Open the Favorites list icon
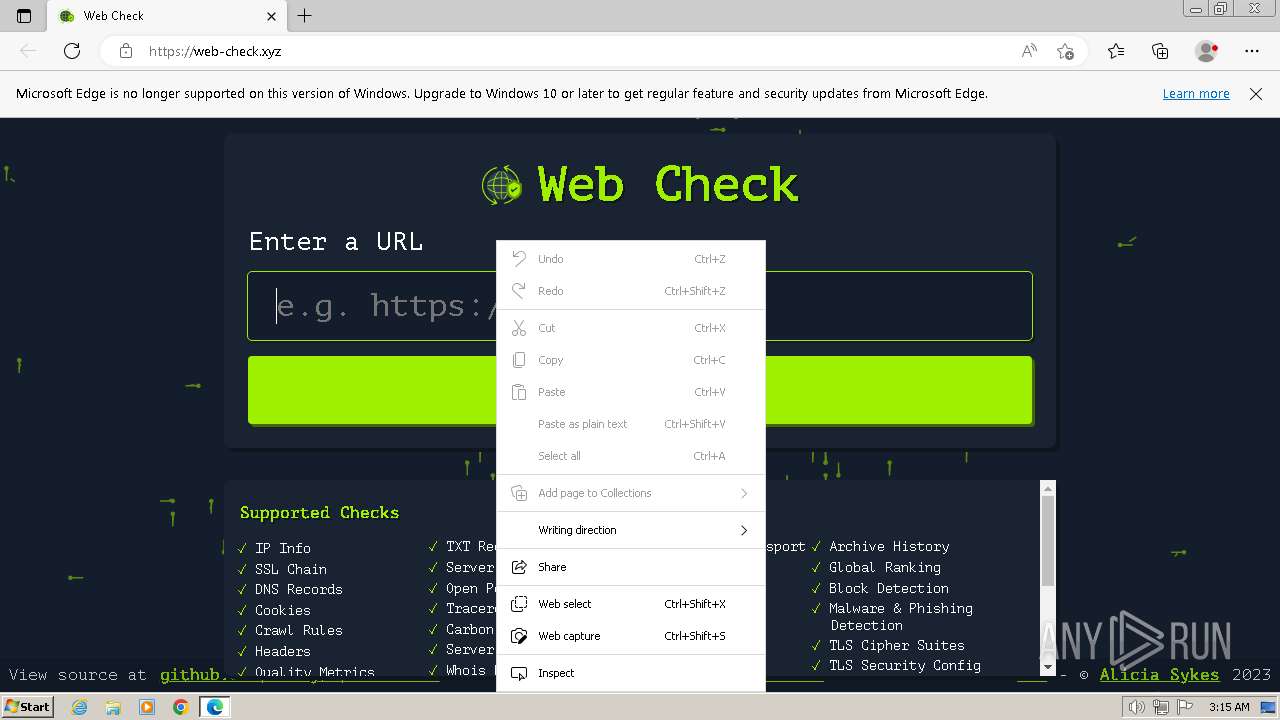Screen dimensions: 1280x720 pos(1116,51)
